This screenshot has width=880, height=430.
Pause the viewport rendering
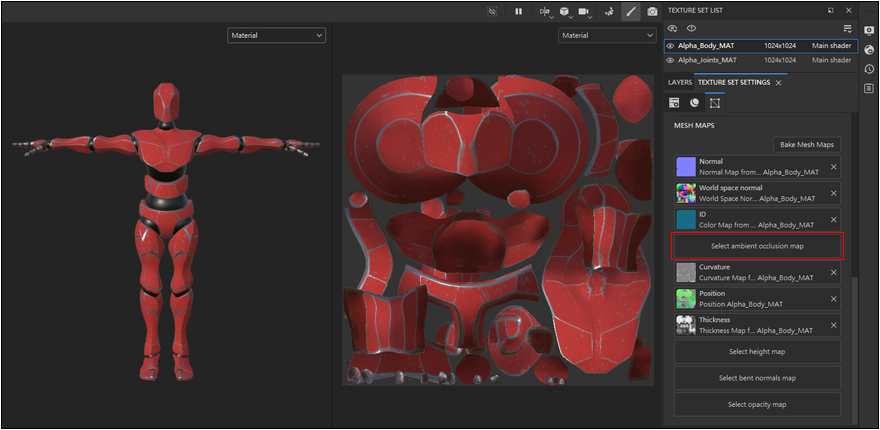click(x=518, y=11)
